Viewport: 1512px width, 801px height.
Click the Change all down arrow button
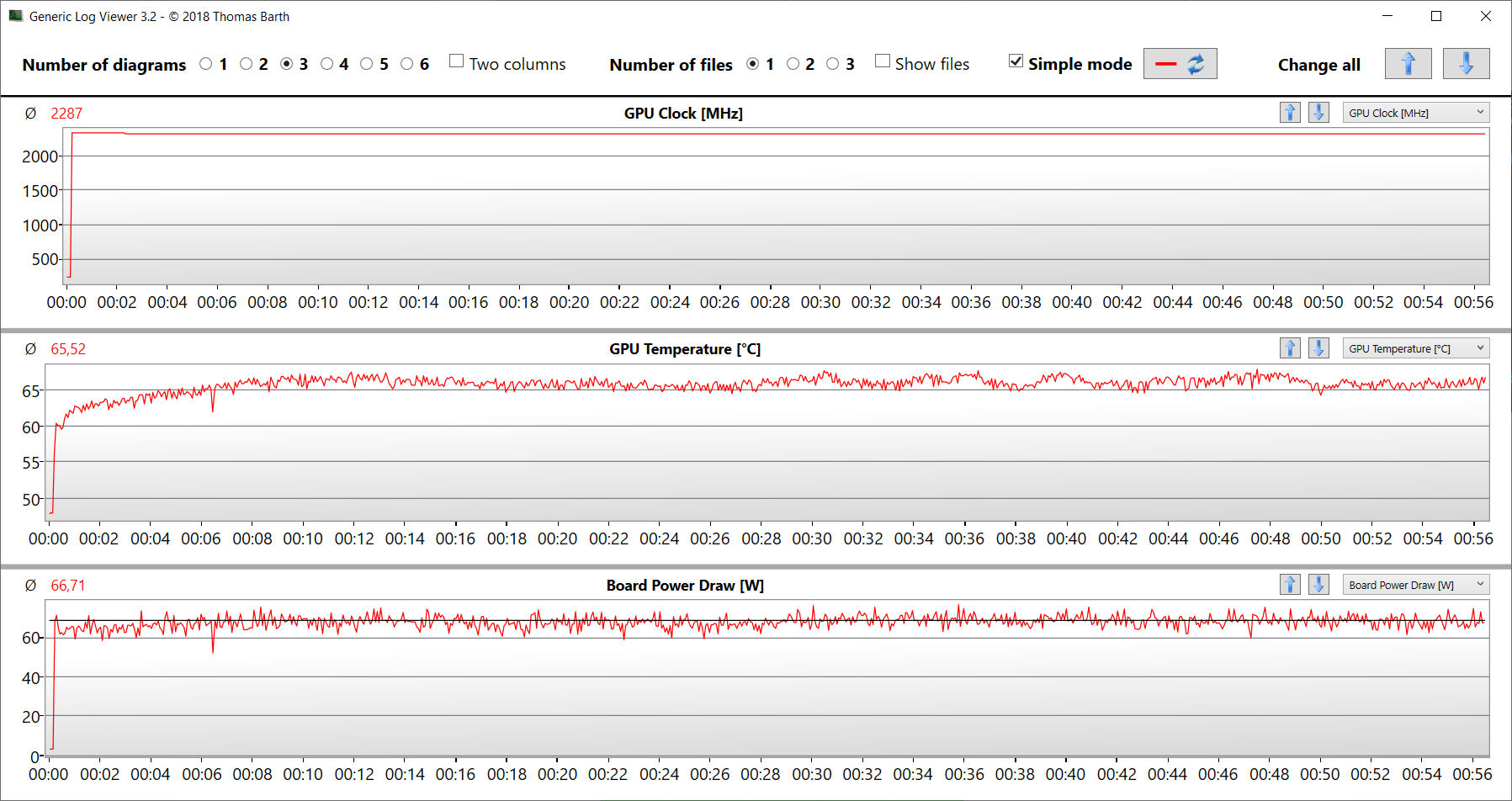(x=1465, y=64)
